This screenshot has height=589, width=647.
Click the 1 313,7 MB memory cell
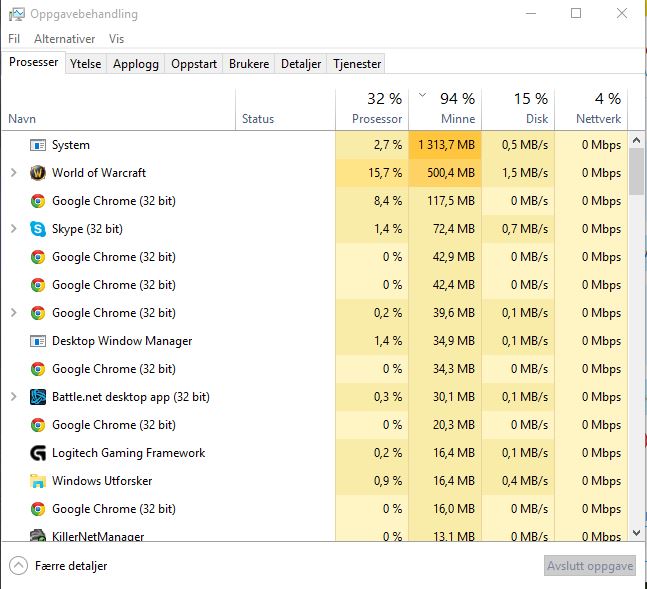point(445,145)
